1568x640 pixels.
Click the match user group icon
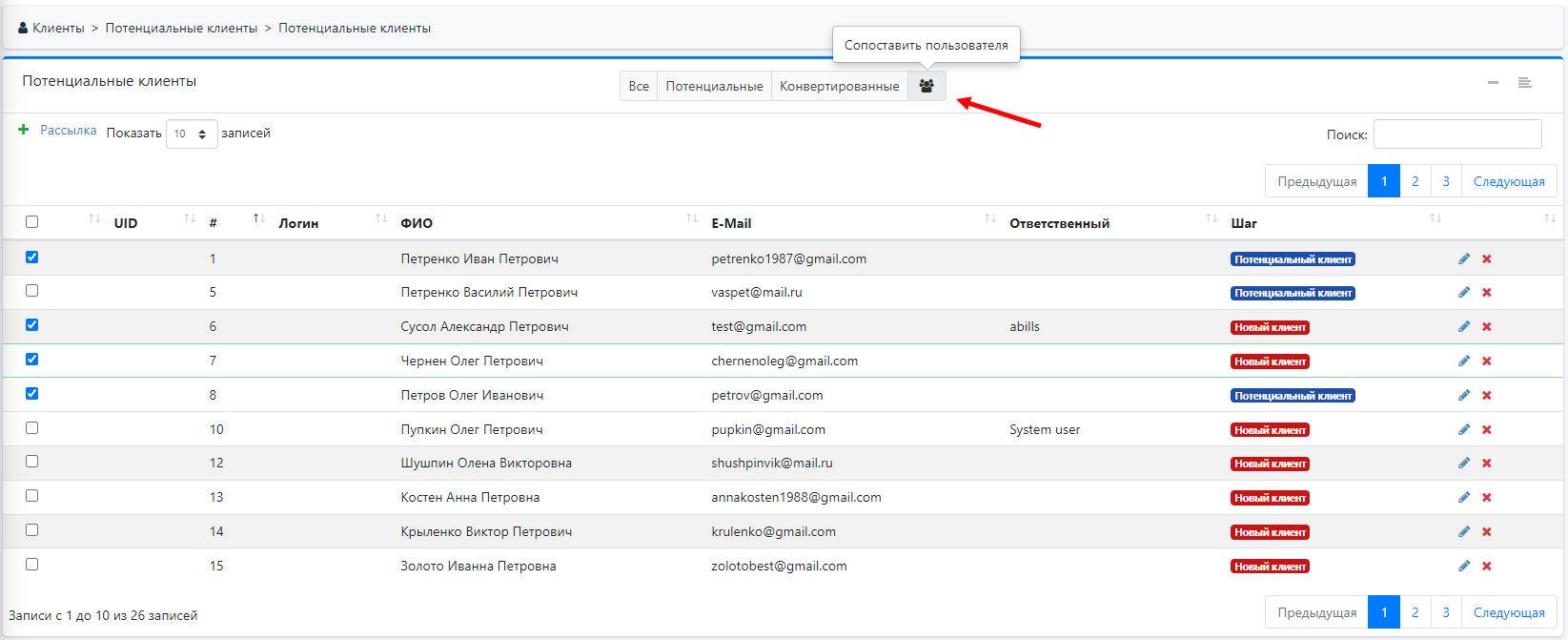(x=926, y=86)
